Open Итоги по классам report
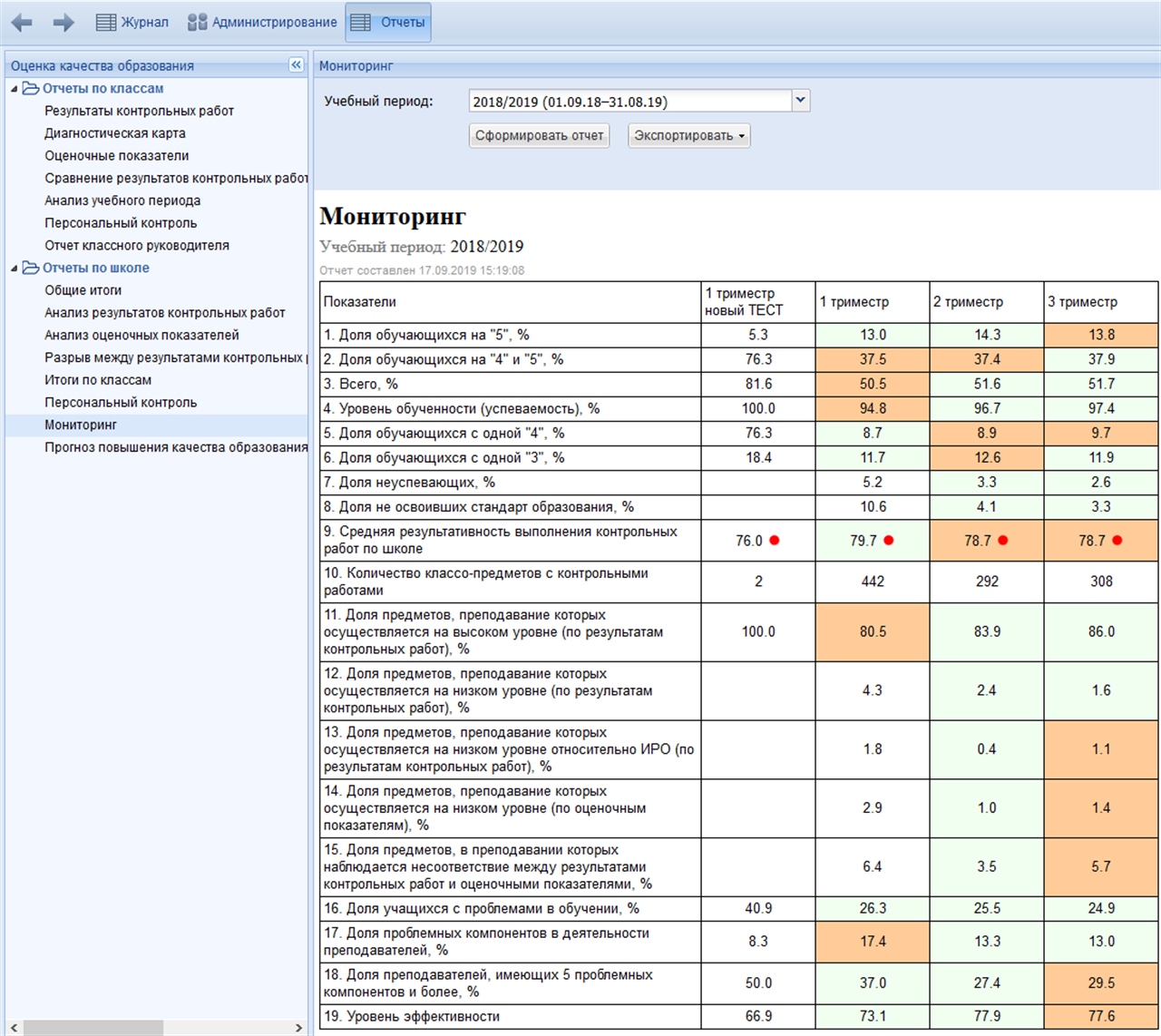This screenshot has height=1036, width=1161. tap(98, 380)
